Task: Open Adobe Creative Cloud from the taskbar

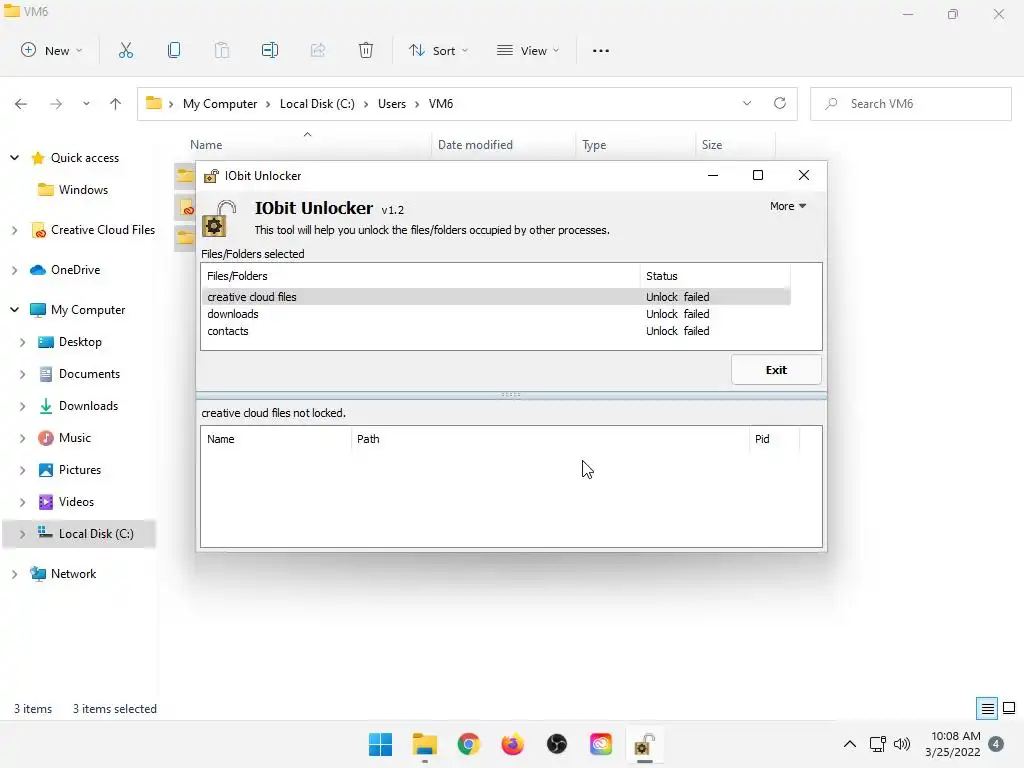Action: pyautogui.click(x=601, y=744)
